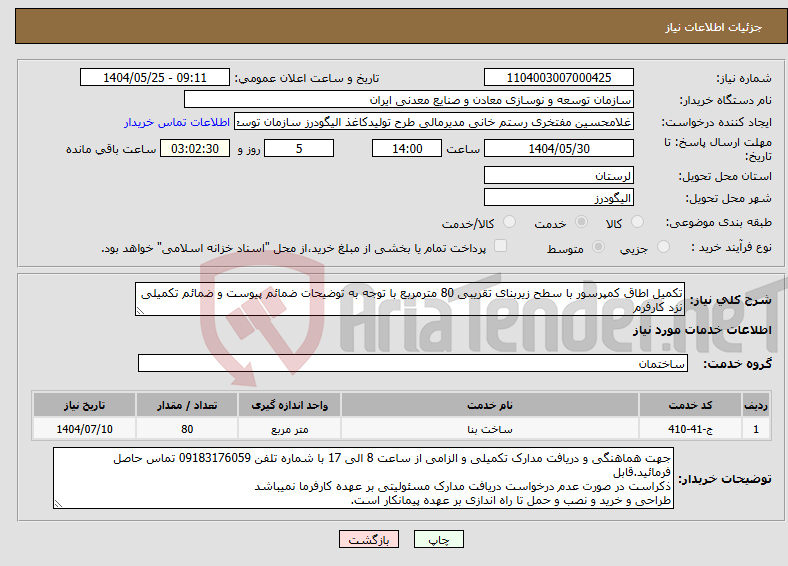Click row number cell 1
This screenshot has height=566, width=788.
(756, 429)
